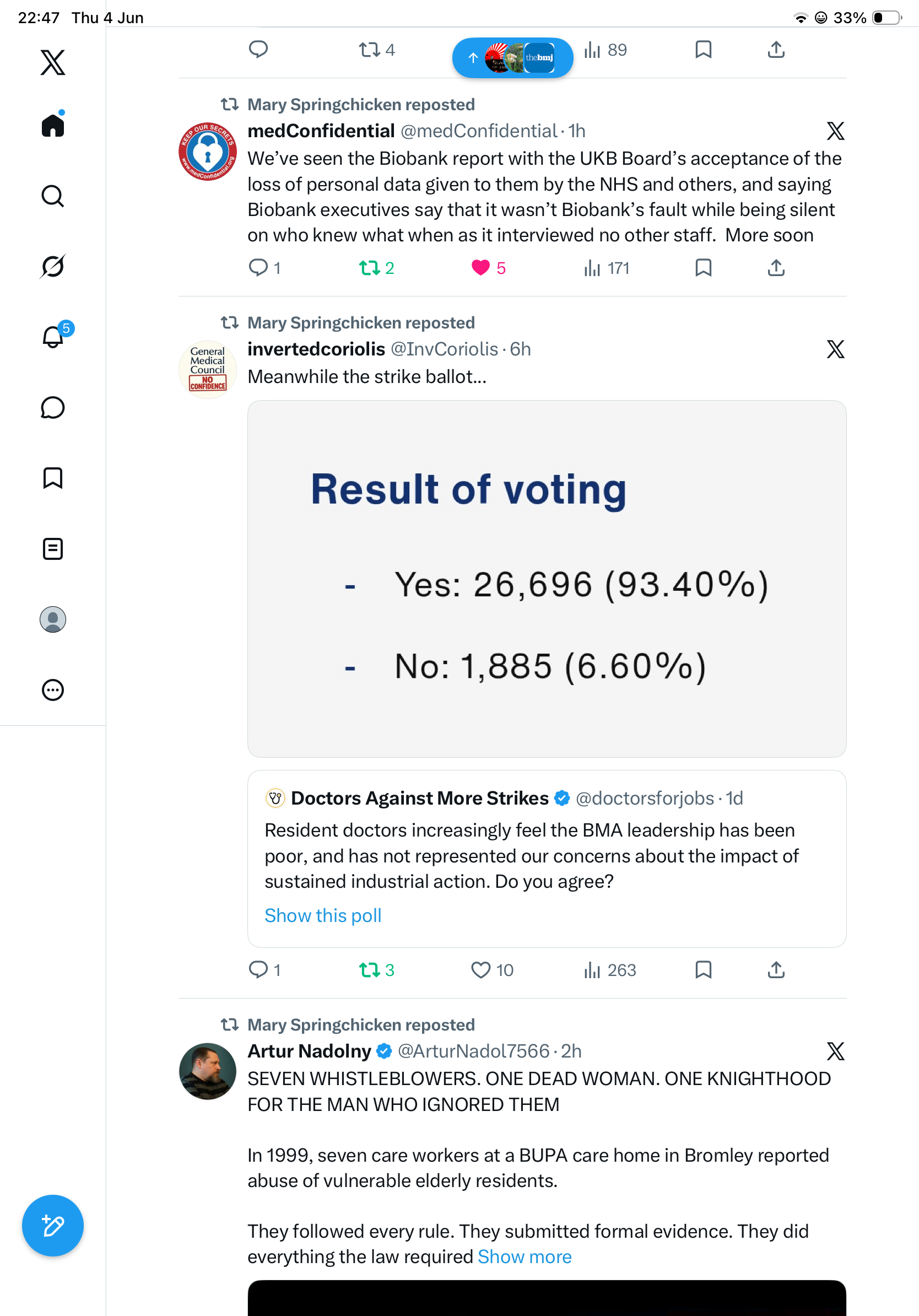Open the More circle icon in sidebar
The height and width of the screenshot is (1316, 919).
pos(53,689)
